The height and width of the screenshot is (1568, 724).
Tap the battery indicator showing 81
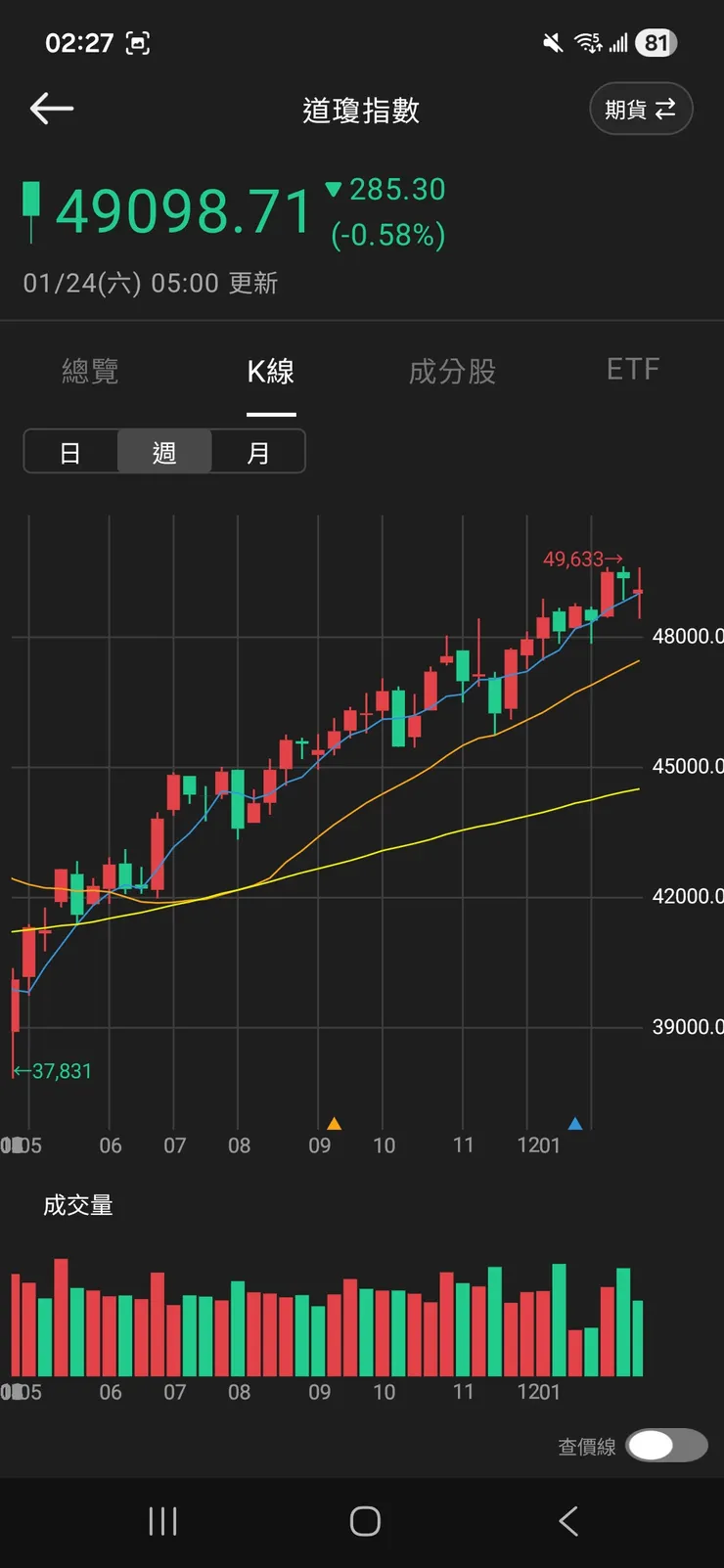(x=656, y=43)
